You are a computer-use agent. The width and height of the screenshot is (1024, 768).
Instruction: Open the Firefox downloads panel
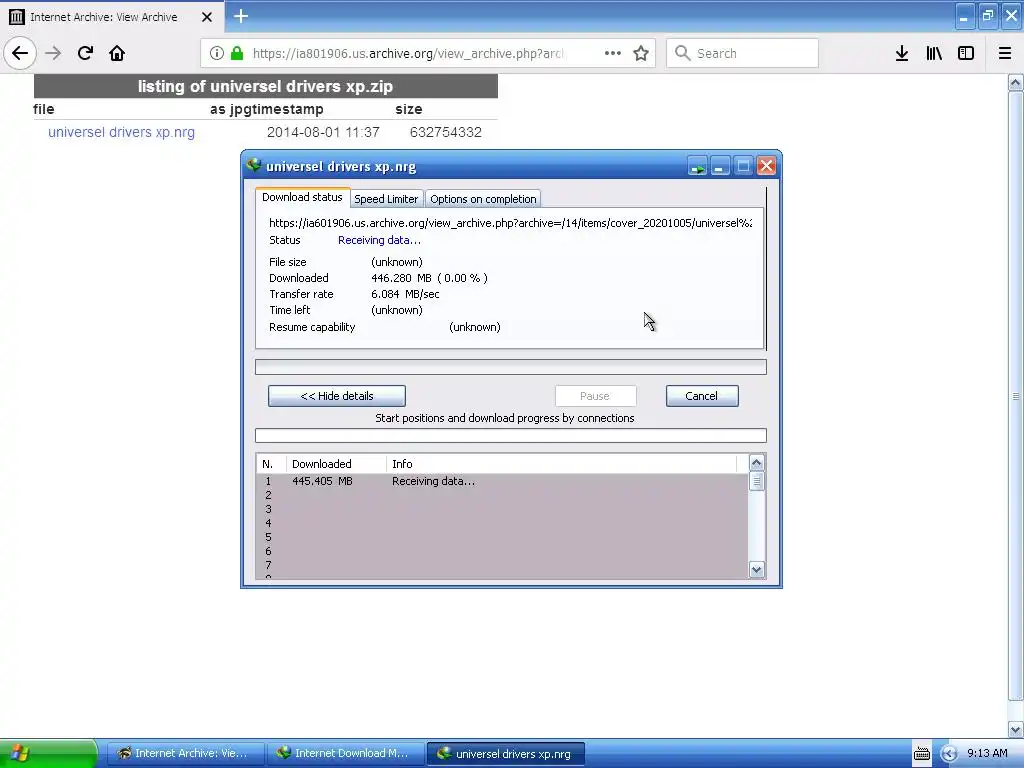[x=902, y=53]
